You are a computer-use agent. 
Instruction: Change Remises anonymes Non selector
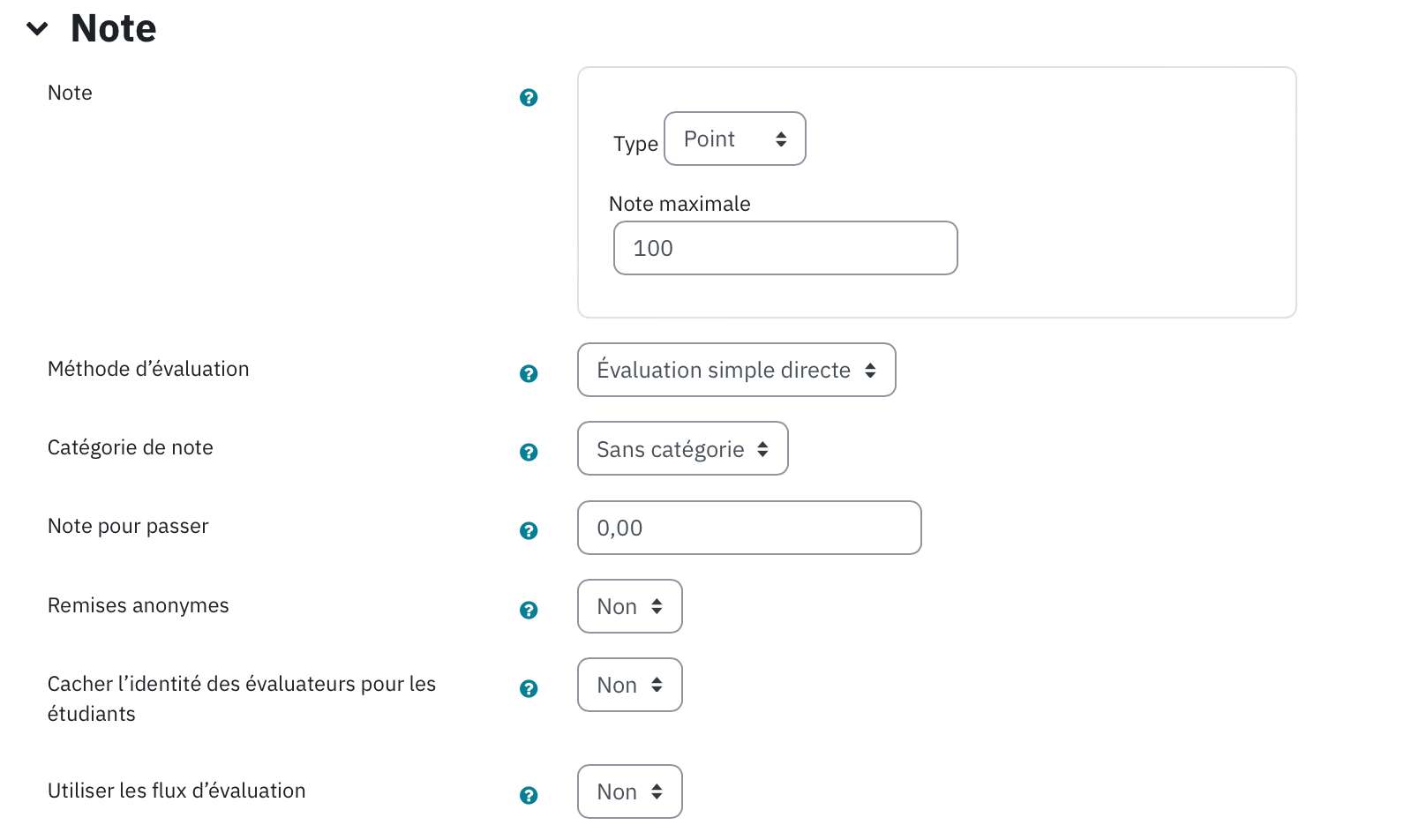coord(630,606)
